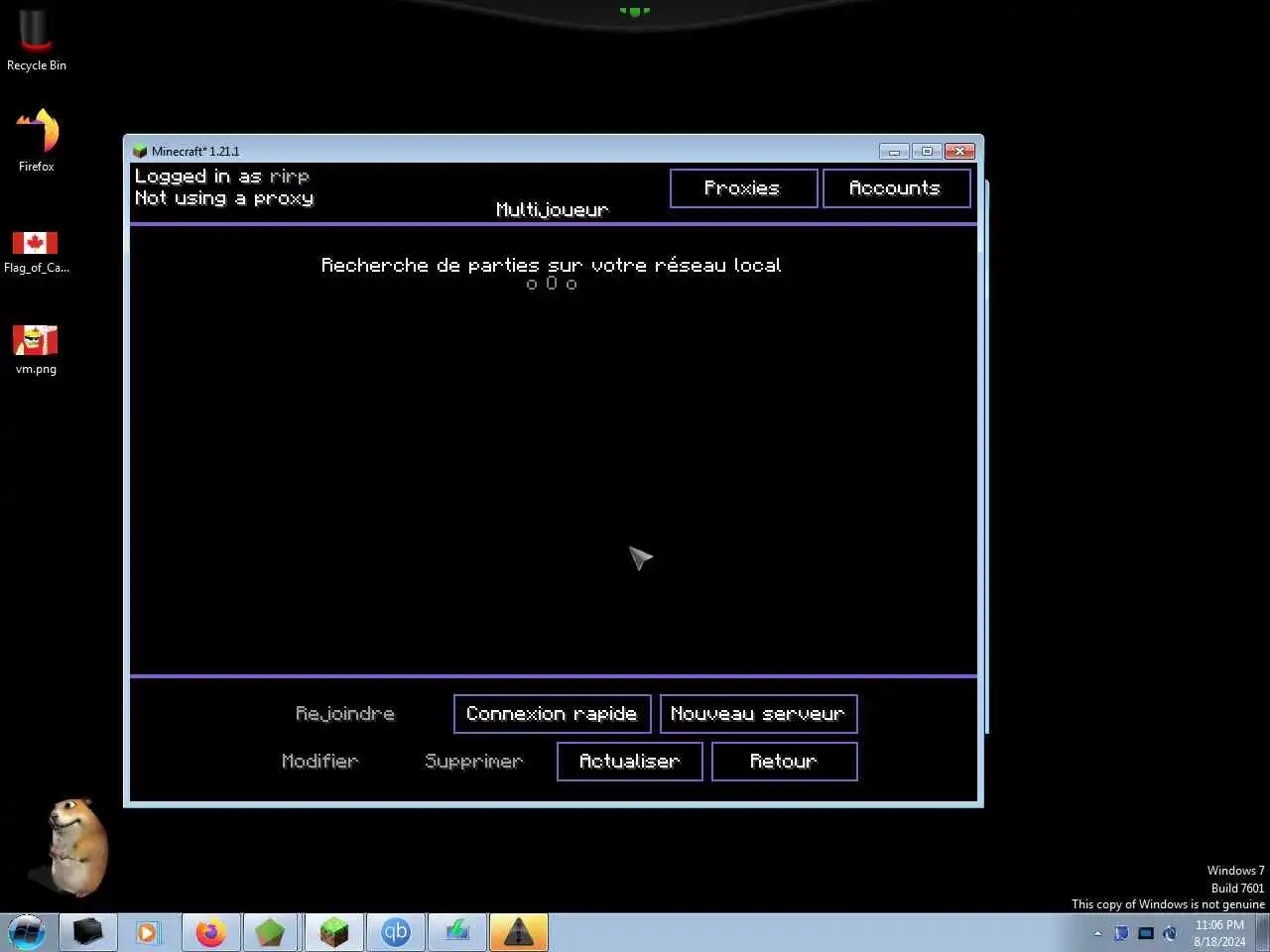Launch the media player taskbar icon
This screenshot has width=1270, height=952.
coord(148,933)
